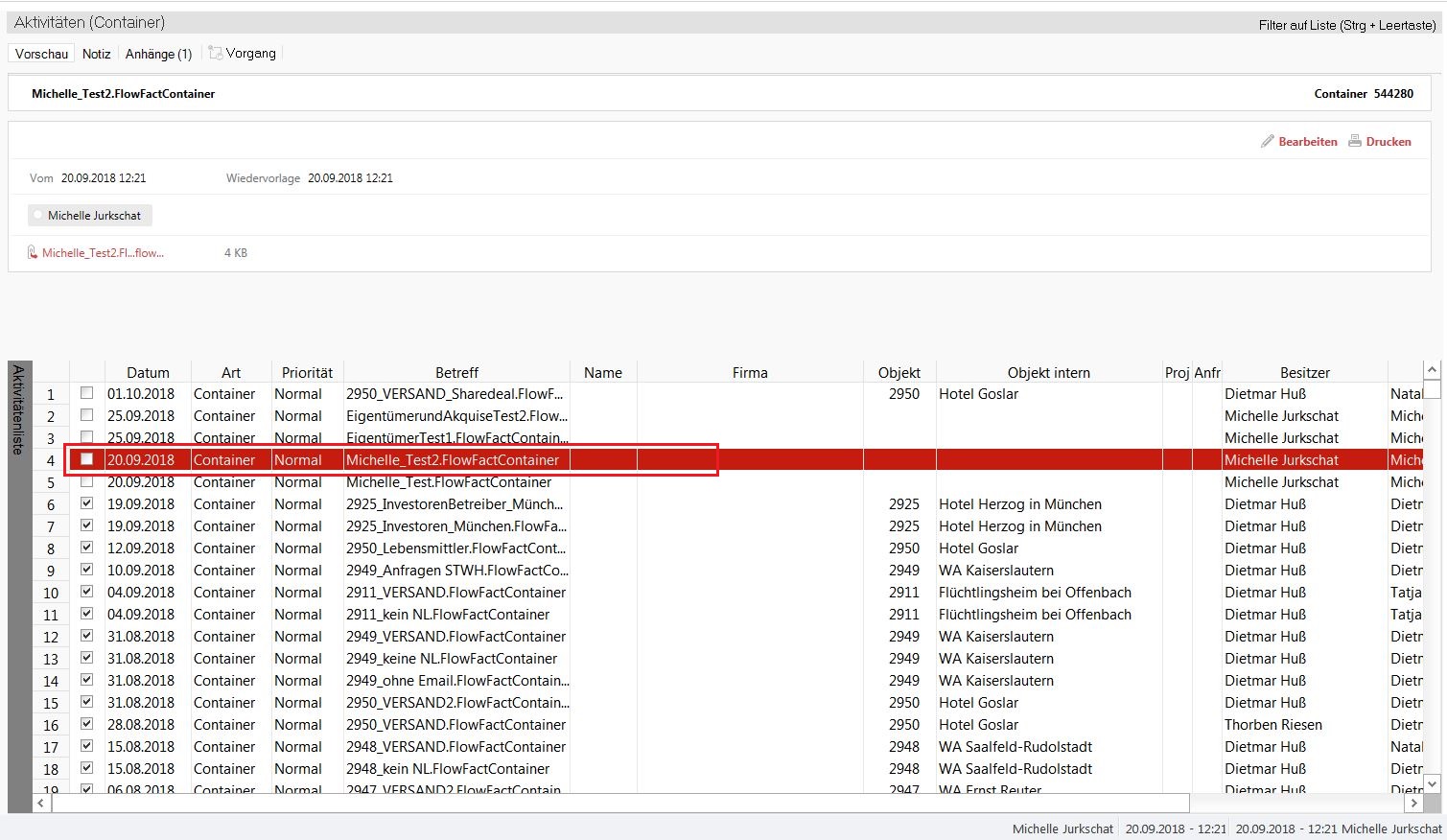Click the paperclip icon of the attachment
The image size is (1447, 840).
[33, 253]
